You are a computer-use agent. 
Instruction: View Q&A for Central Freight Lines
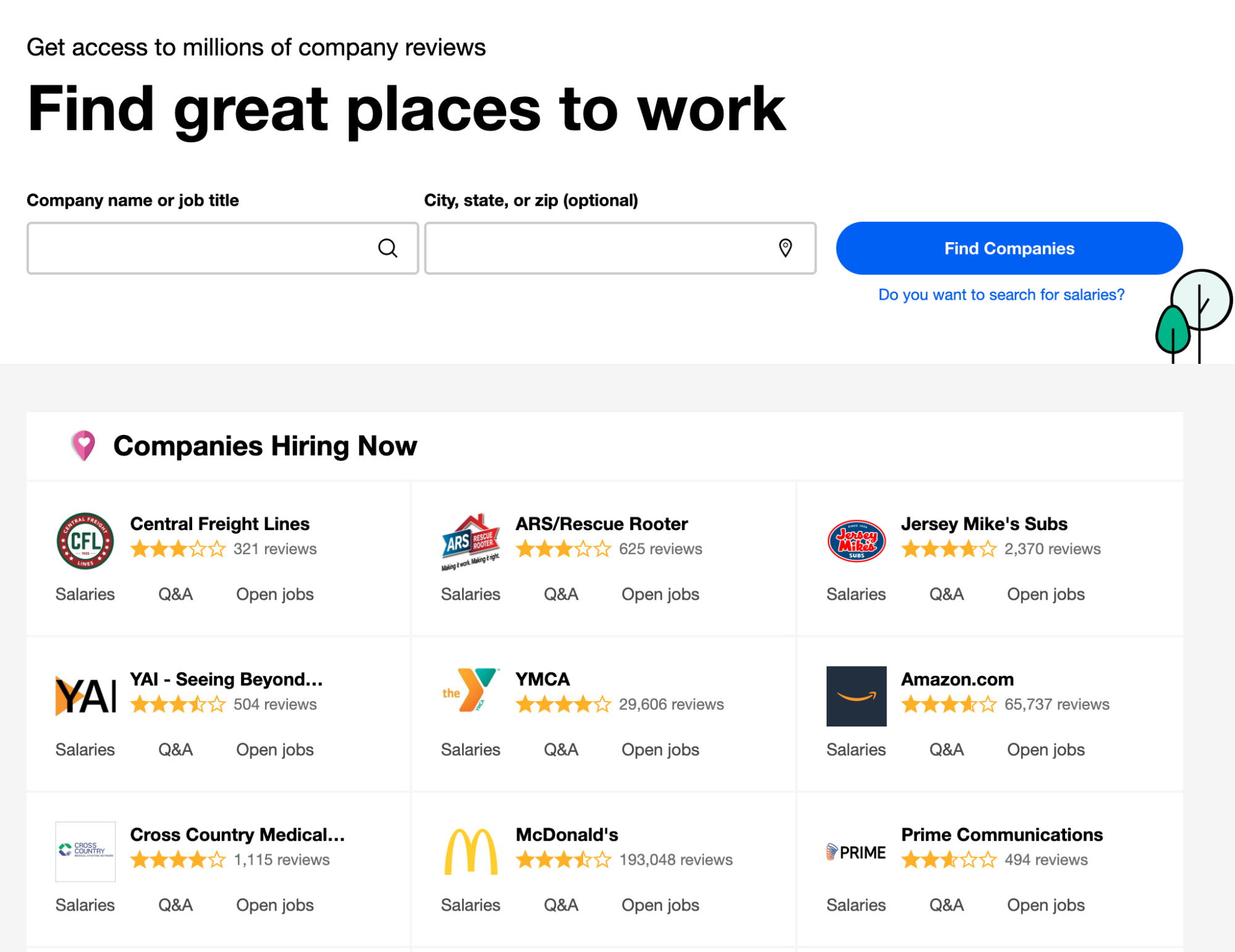pos(175,594)
